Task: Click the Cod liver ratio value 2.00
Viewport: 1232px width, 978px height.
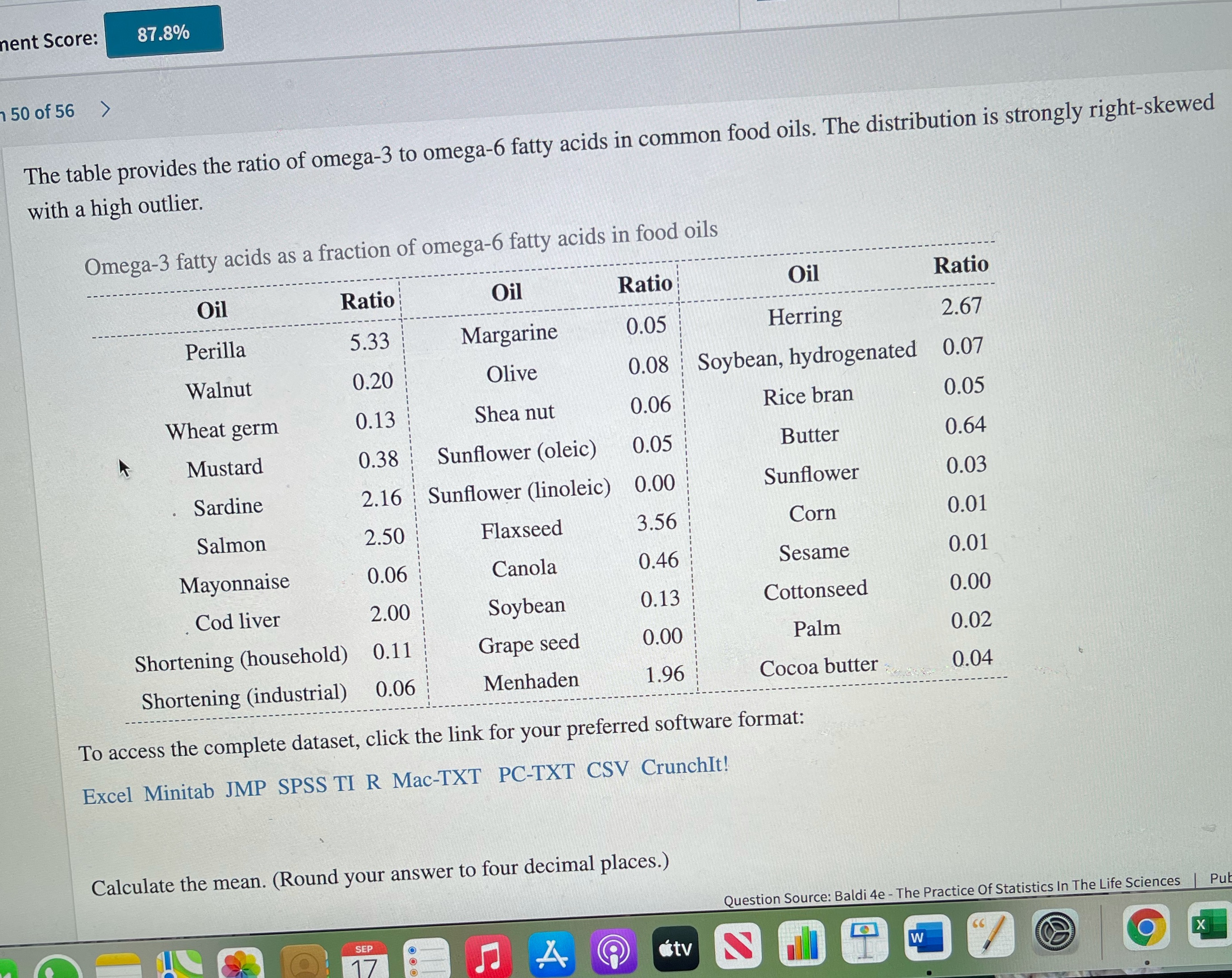Action: 390,614
